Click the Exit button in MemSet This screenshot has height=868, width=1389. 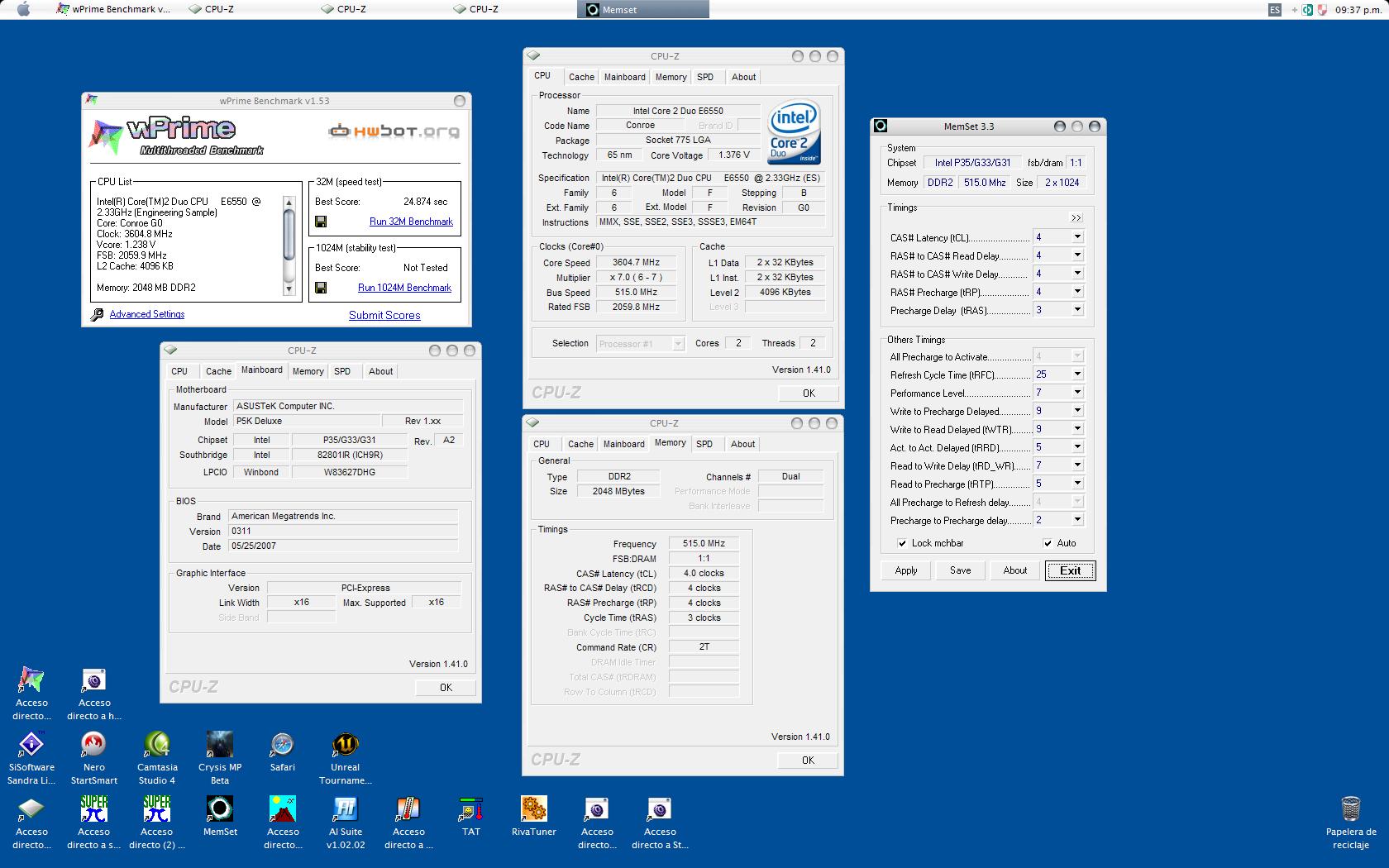(x=1070, y=570)
